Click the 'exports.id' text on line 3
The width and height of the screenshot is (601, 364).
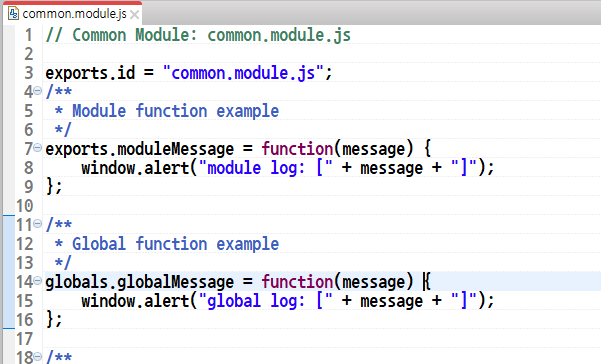(x=90, y=73)
